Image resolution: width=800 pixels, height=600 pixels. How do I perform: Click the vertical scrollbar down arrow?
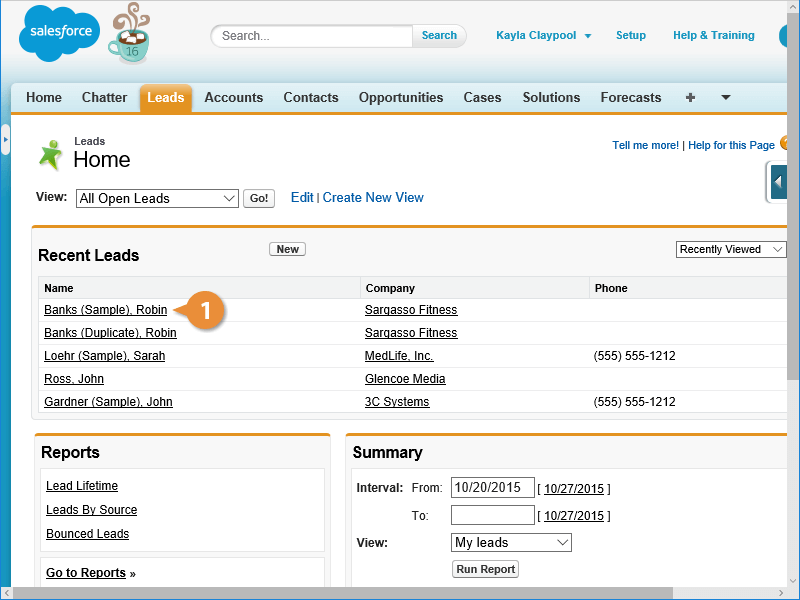pos(793,580)
